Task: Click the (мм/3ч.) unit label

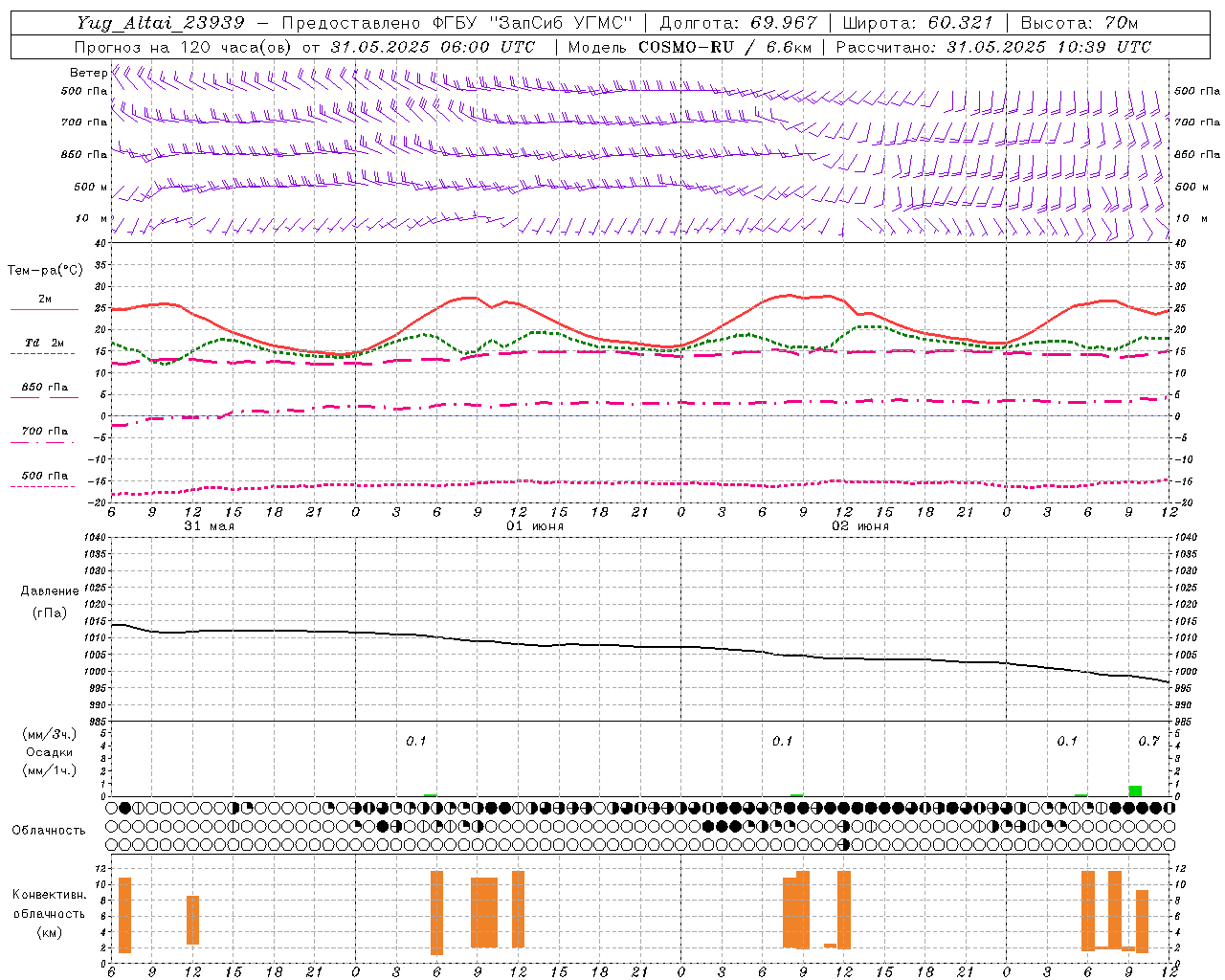Action: click(x=50, y=734)
